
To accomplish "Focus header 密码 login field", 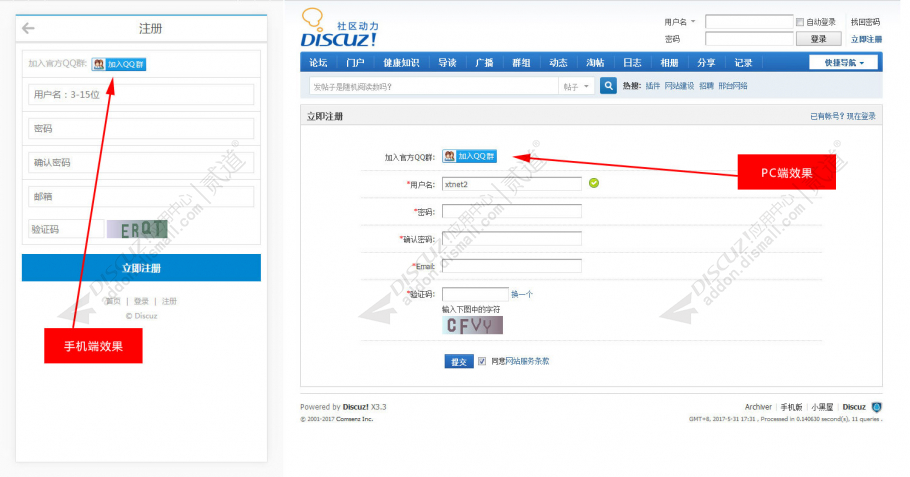I will point(749,39).
